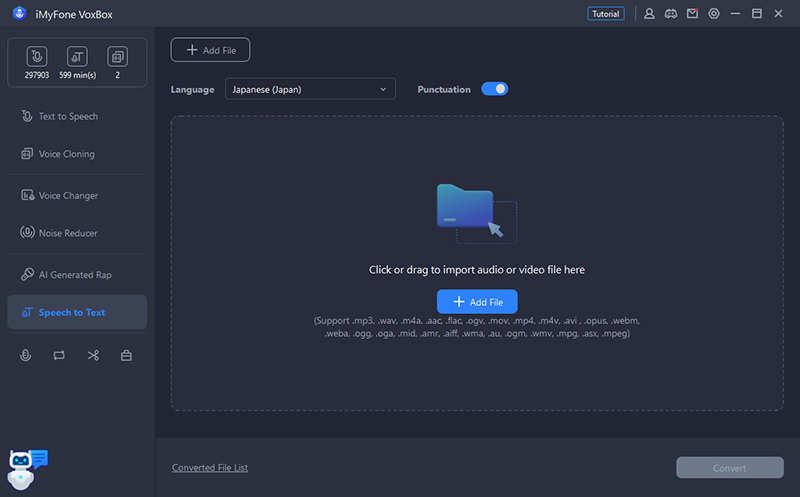
Task: Click the character count icon above 297903
Action: [37, 57]
